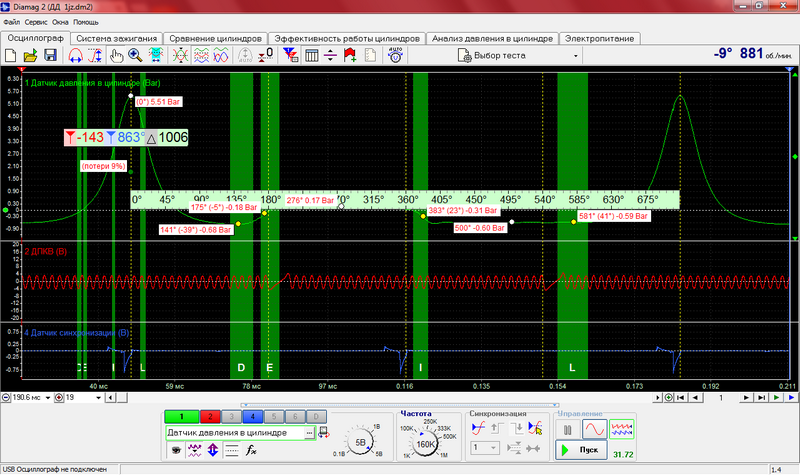The image size is (800, 475).
Task: Switch to Анализ давления в цилиндре tab
Action: coord(492,38)
